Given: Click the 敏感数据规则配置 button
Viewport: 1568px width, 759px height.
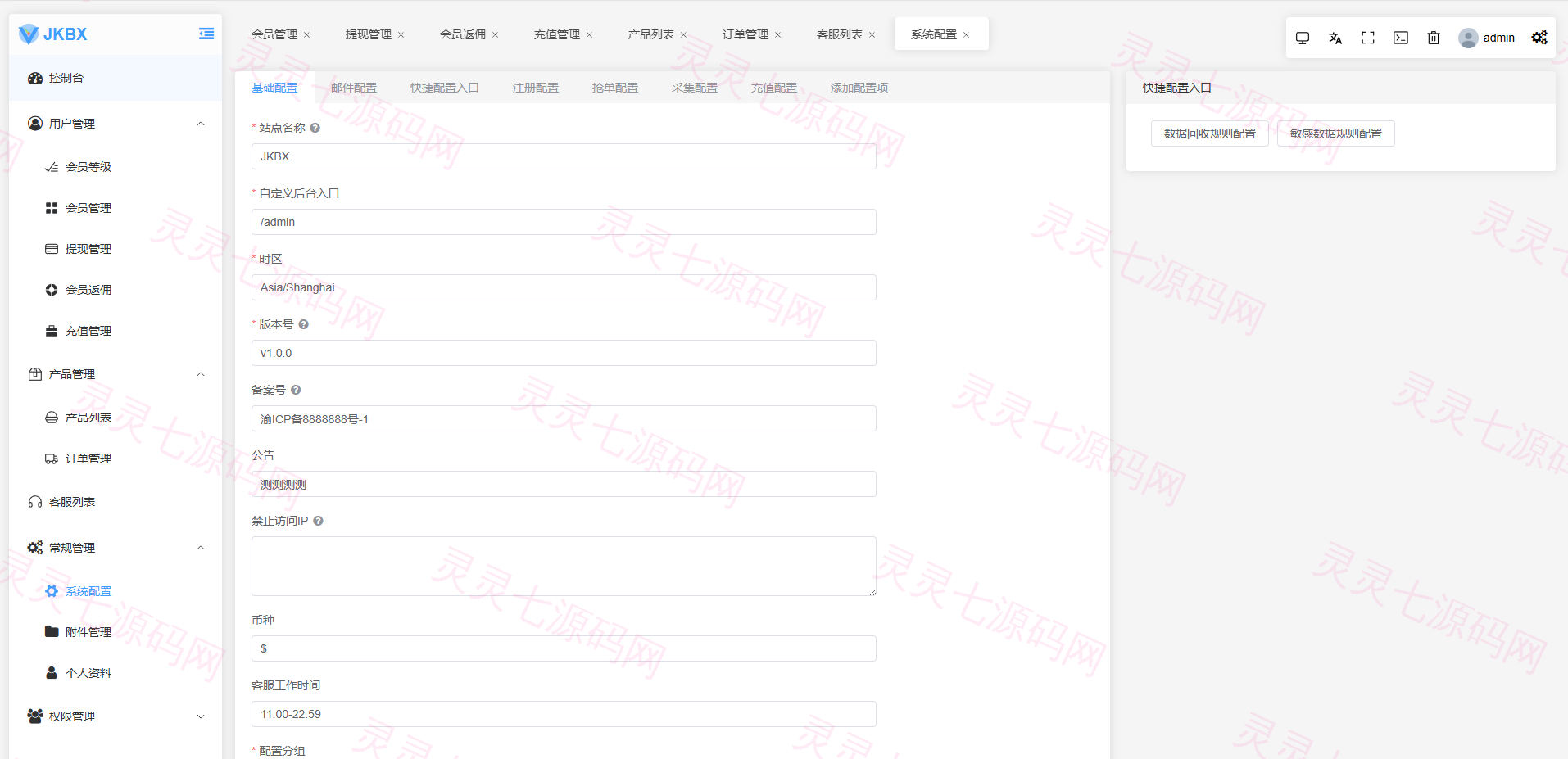Looking at the screenshot, I should [x=1336, y=133].
